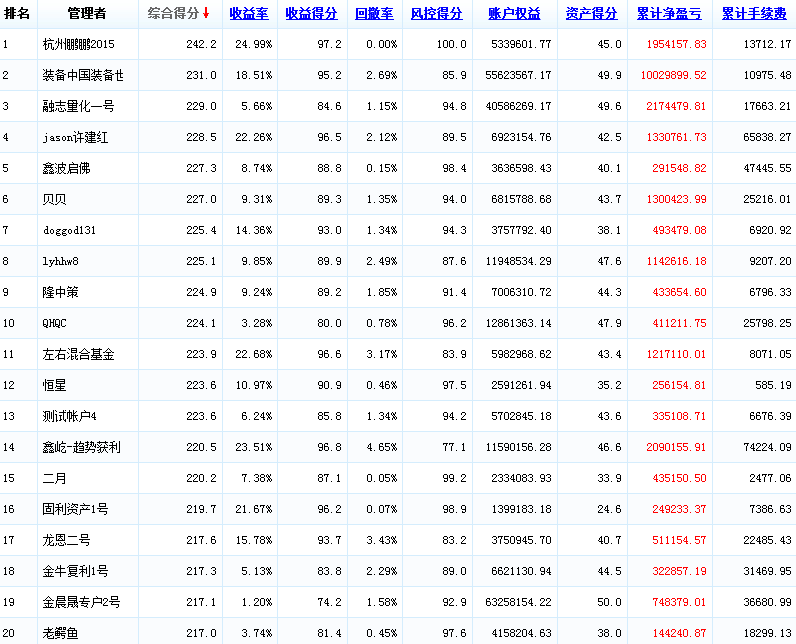Image resolution: width=796 pixels, height=644 pixels.
Task: Sort by 累计净盈亏 column header
Action: pyautogui.click(x=669, y=14)
